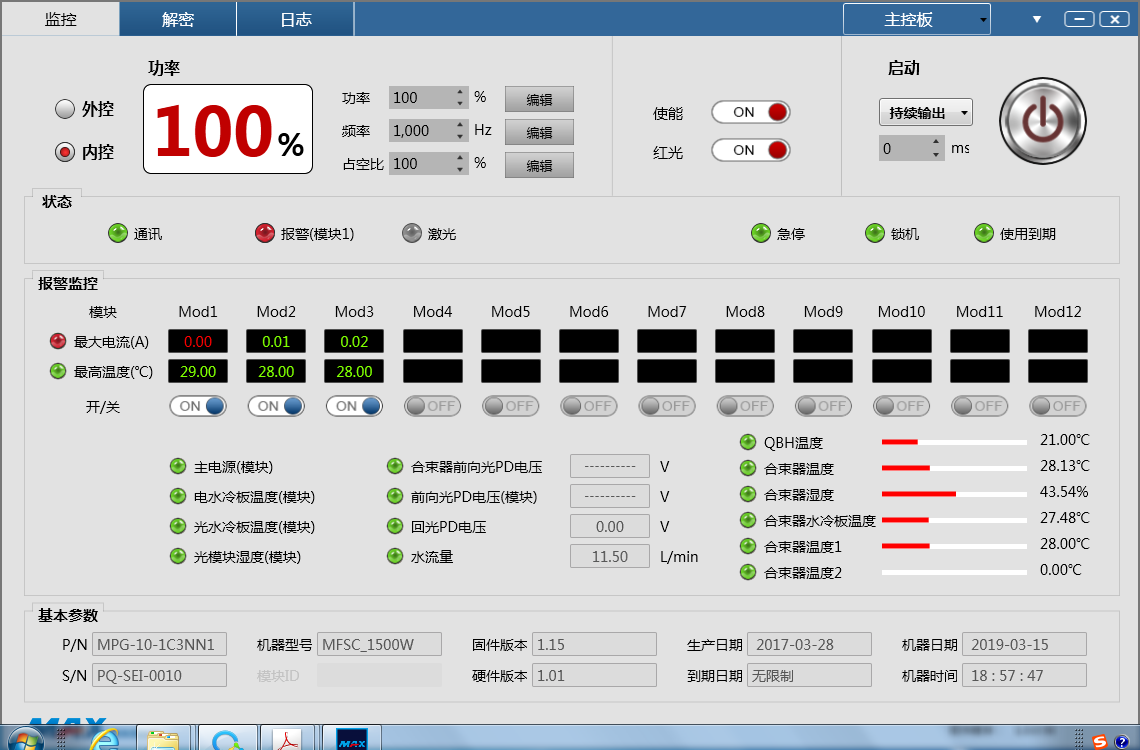This screenshot has width=1140, height=750.
Task: Select the 外控 radio button
Action: click(x=66, y=109)
